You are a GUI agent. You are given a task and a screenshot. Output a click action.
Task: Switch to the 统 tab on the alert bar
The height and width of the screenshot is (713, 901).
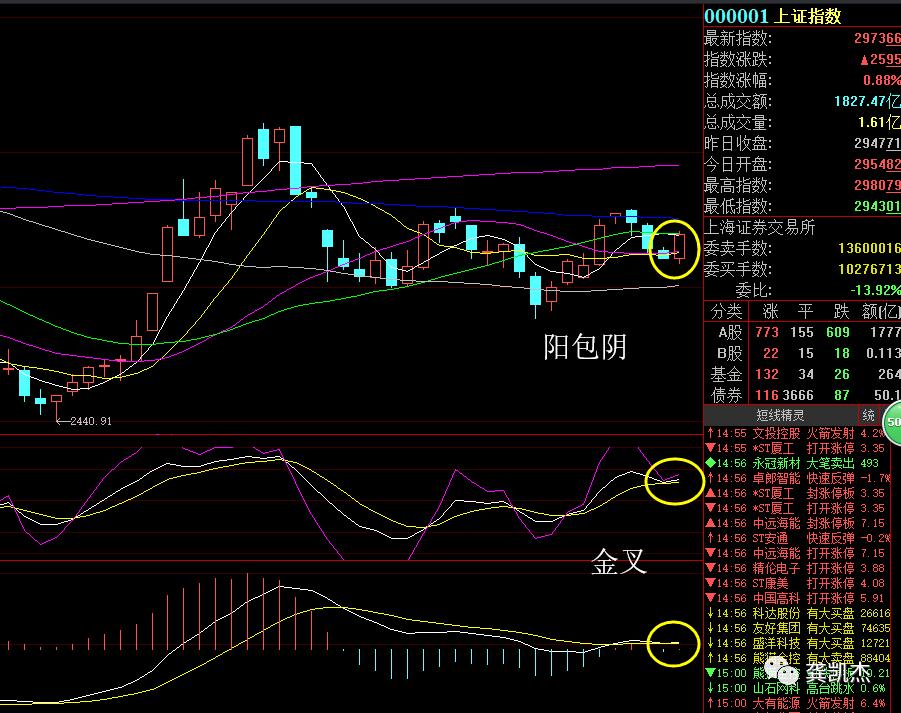pos(868,414)
